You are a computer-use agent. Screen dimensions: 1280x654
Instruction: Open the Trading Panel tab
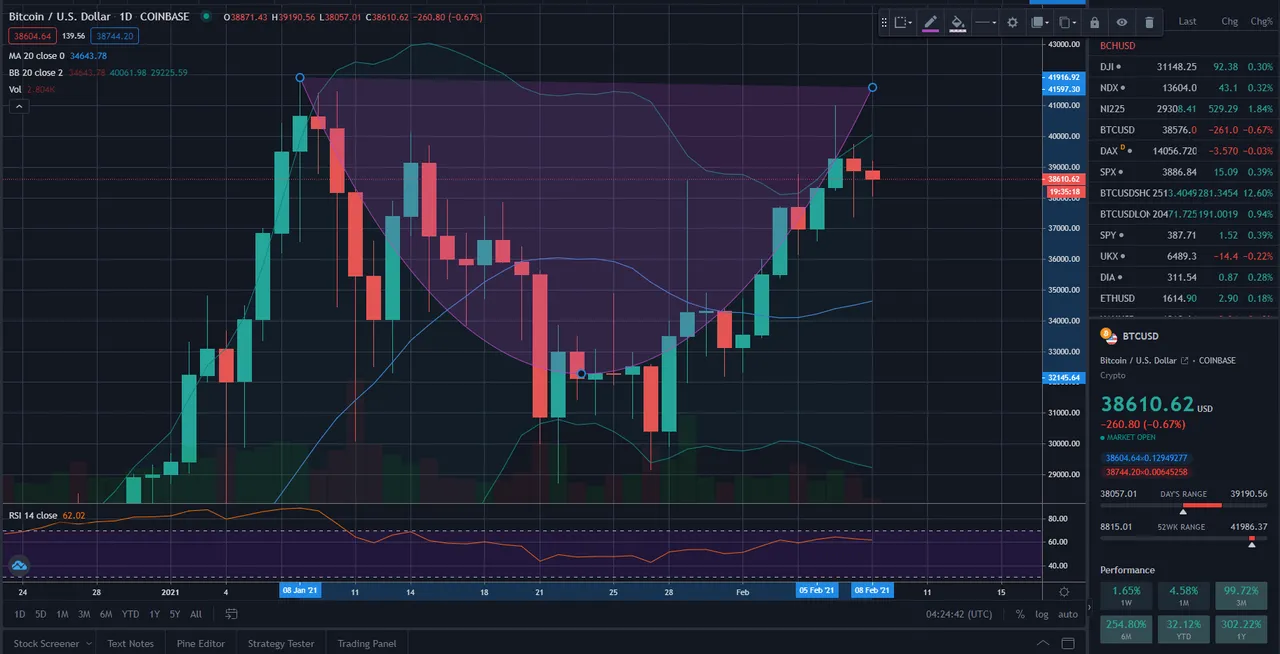click(x=367, y=643)
